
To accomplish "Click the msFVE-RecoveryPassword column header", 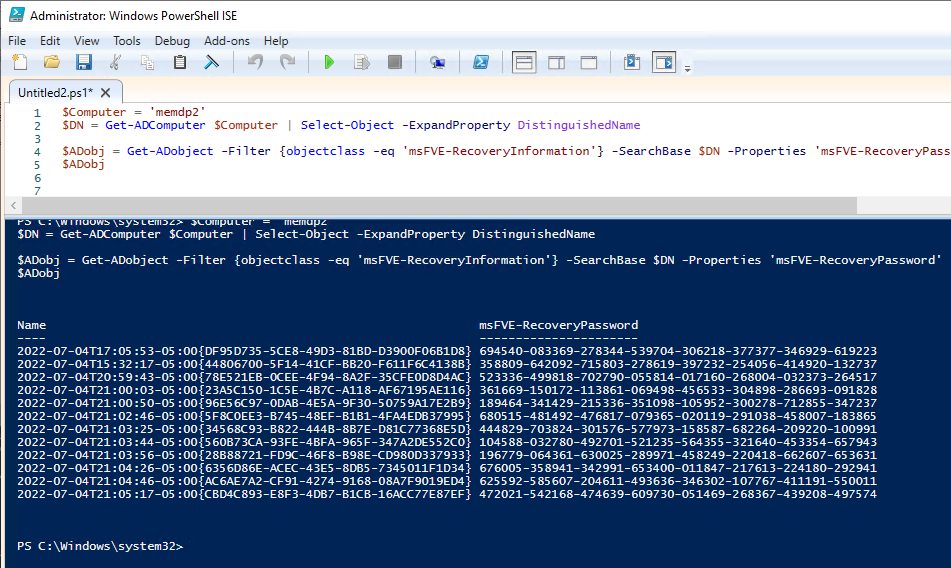I will point(559,325).
